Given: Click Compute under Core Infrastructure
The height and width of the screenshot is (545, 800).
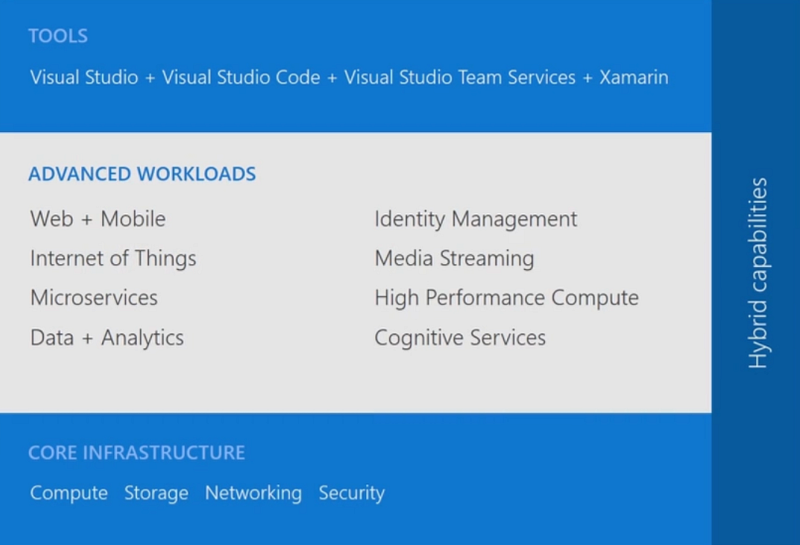Looking at the screenshot, I should [69, 493].
